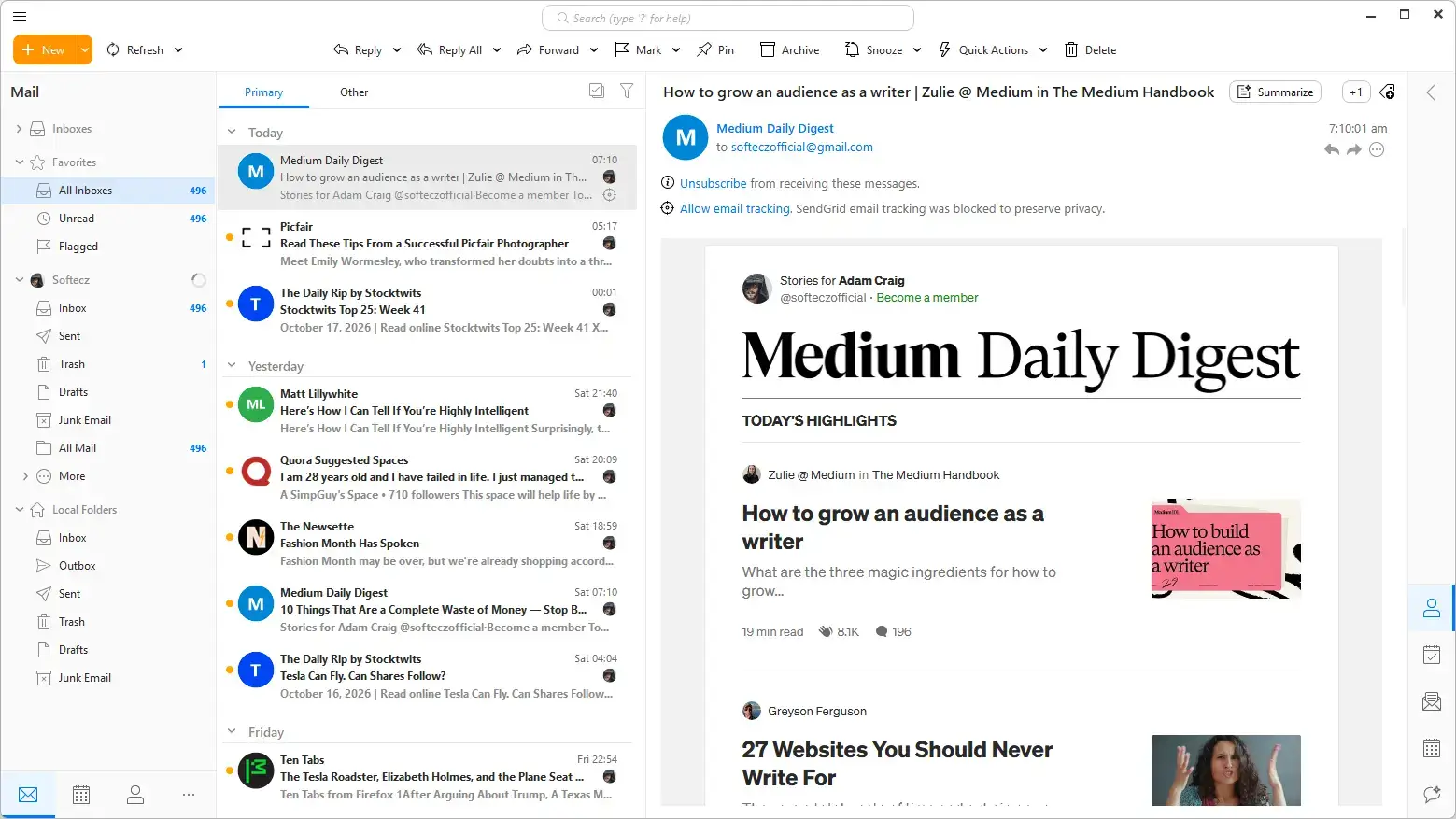Switch to the Other tab
The image size is (1456, 819).
[x=354, y=92]
